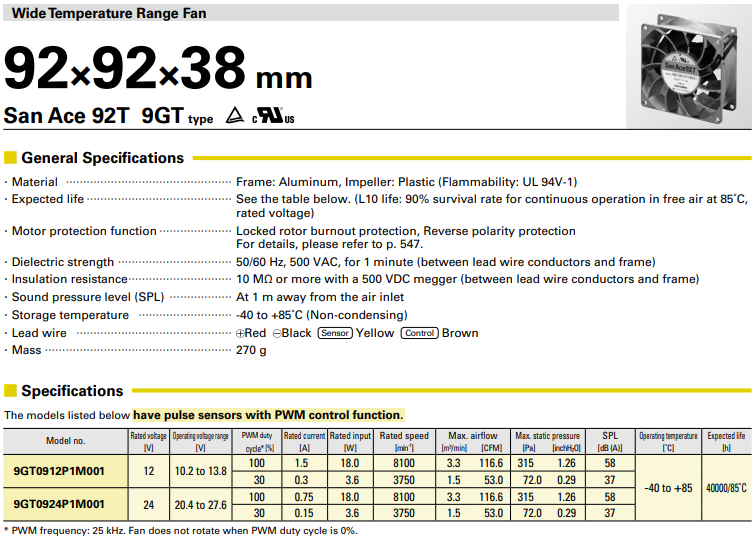The width and height of the screenshot is (755, 541).
Task: Click the yellow square beside the lower Specifications heading
Action: (x=10, y=391)
